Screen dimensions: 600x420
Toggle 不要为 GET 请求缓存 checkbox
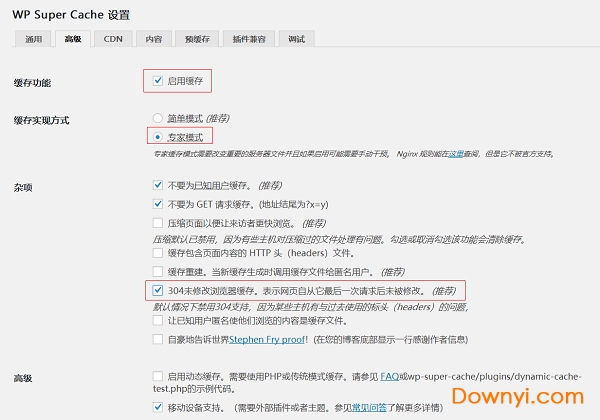158,204
